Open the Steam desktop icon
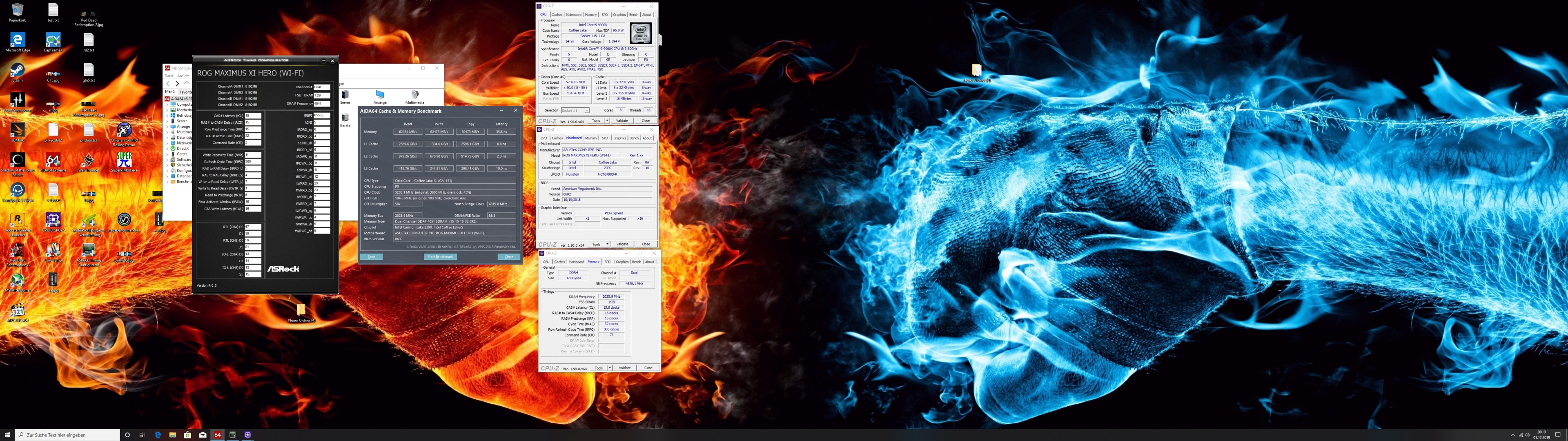1568x441 pixels. [17, 70]
